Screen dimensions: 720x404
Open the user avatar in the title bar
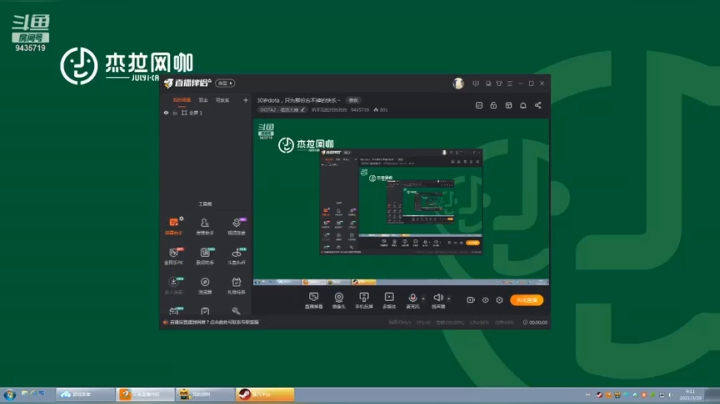(x=458, y=83)
